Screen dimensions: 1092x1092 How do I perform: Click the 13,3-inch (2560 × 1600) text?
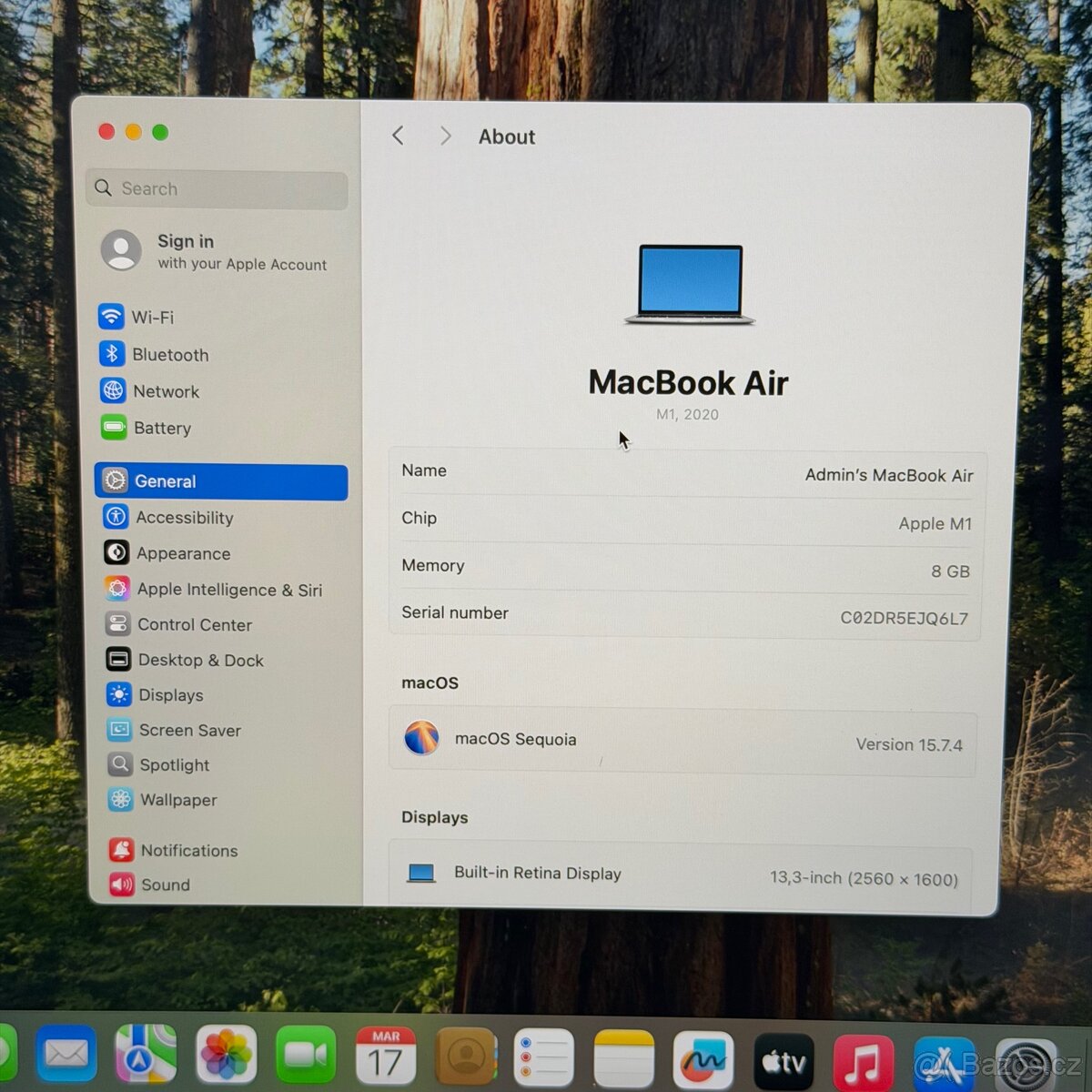(864, 878)
